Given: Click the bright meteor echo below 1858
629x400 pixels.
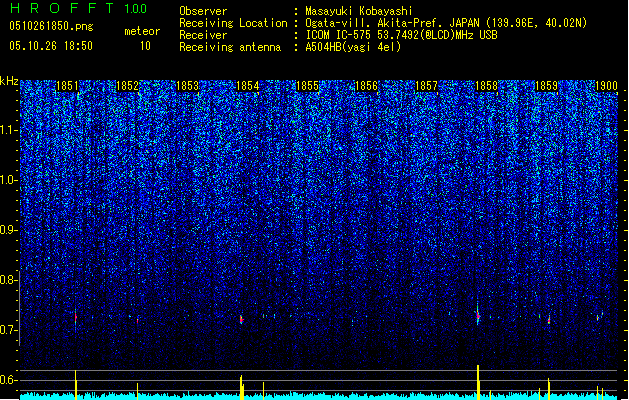Looking at the screenshot, I should [x=478, y=316].
